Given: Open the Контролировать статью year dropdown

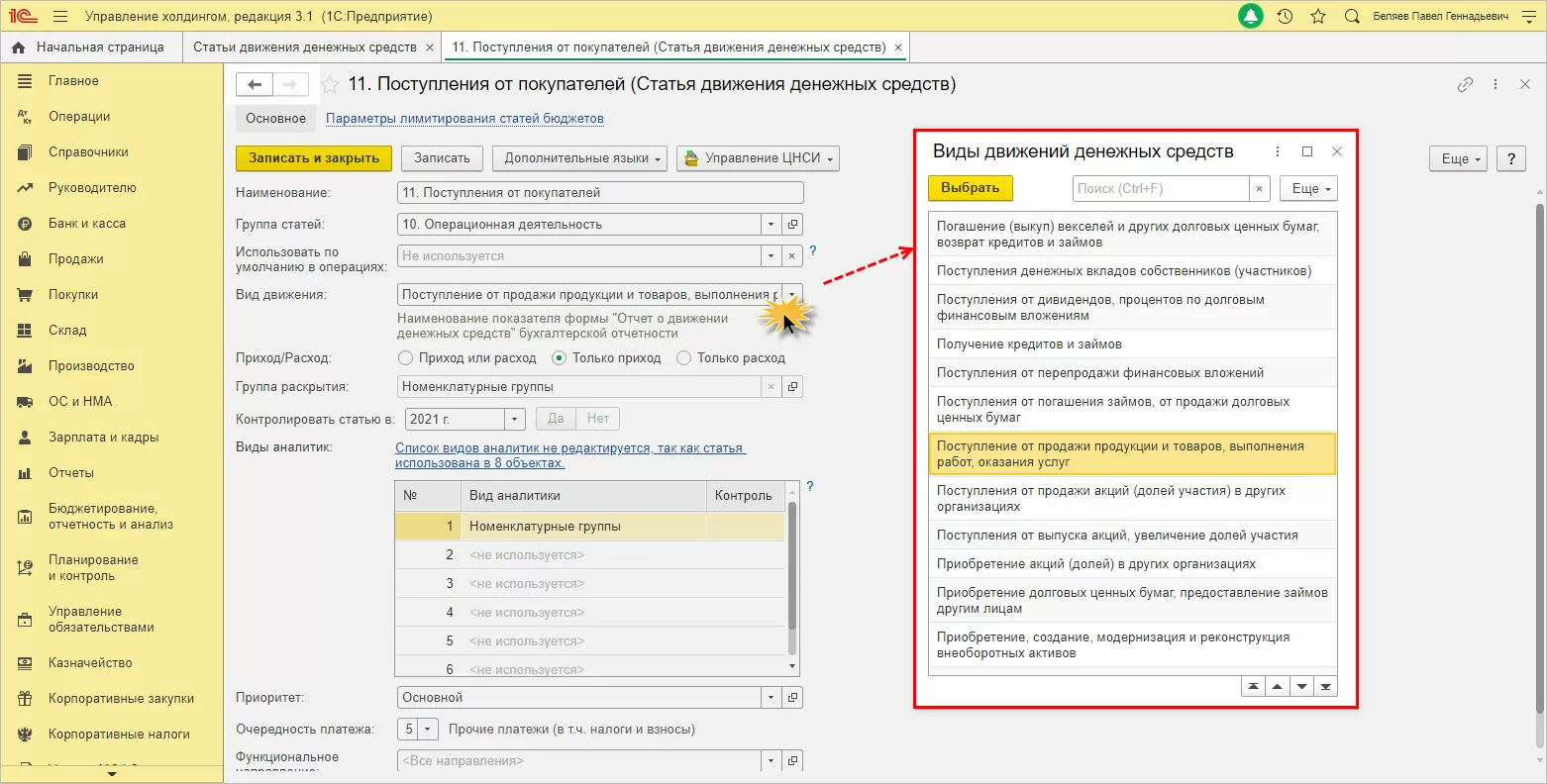Looking at the screenshot, I should point(514,419).
